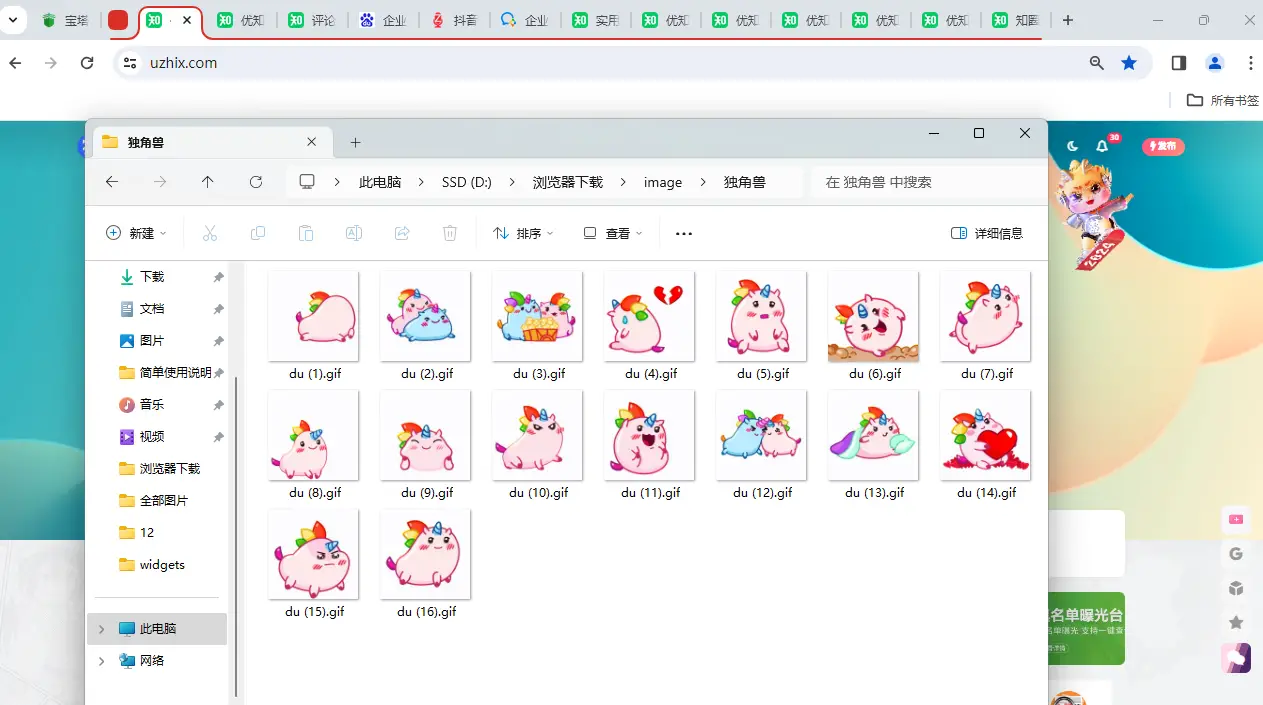Toggle the 详细信息 details pane
The width and height of the screenshot is (1263, 705).
click(988, 232)
